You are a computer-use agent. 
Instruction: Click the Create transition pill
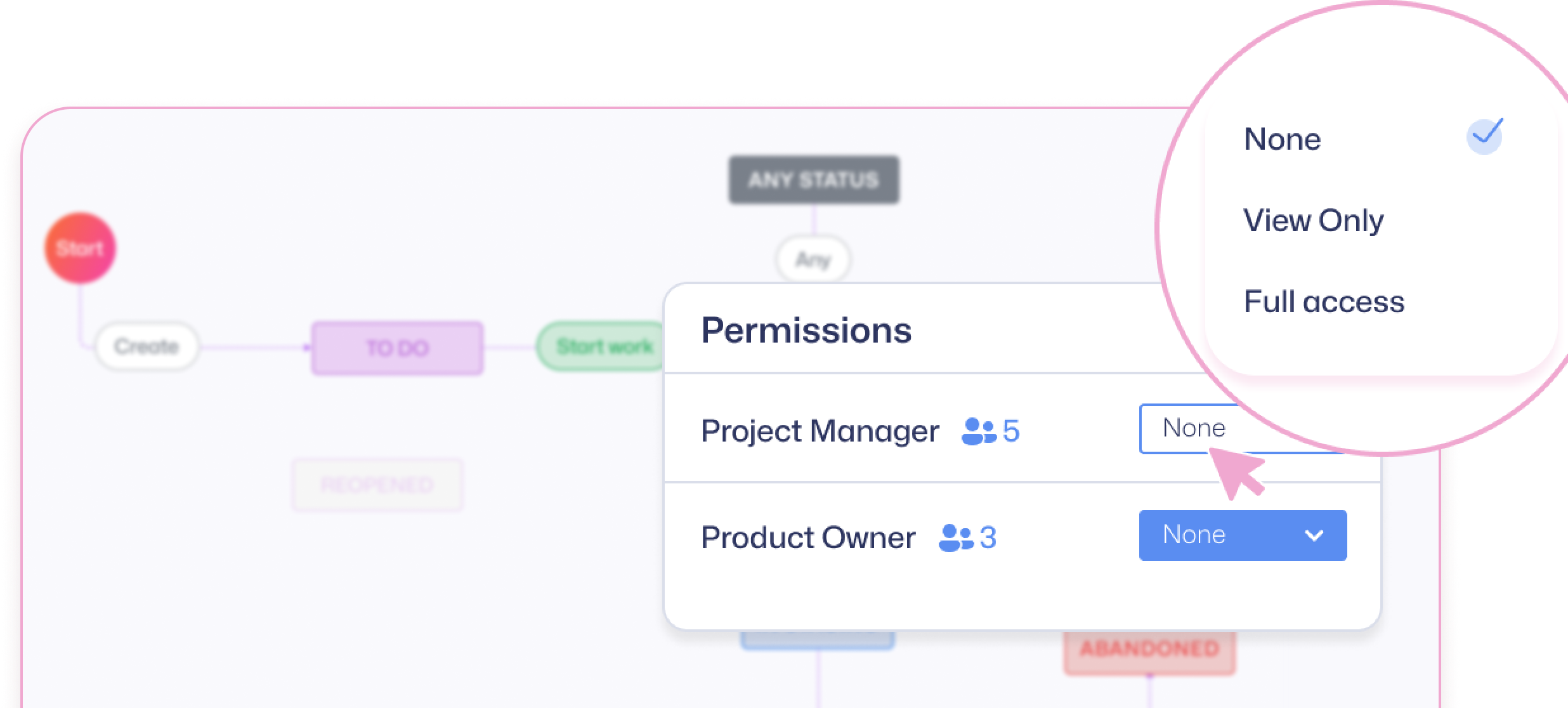[147, 346]
